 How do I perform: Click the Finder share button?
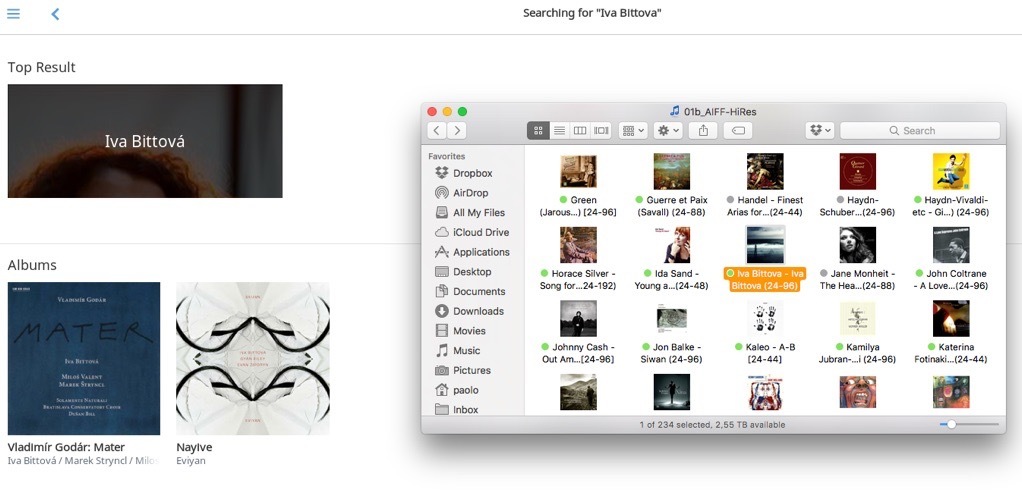click(x=703, y=130)
